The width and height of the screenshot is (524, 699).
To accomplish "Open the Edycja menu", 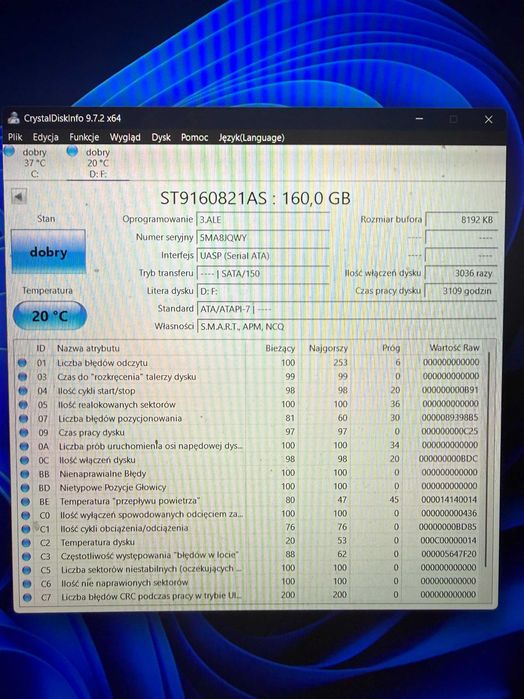I will (45, 137).
